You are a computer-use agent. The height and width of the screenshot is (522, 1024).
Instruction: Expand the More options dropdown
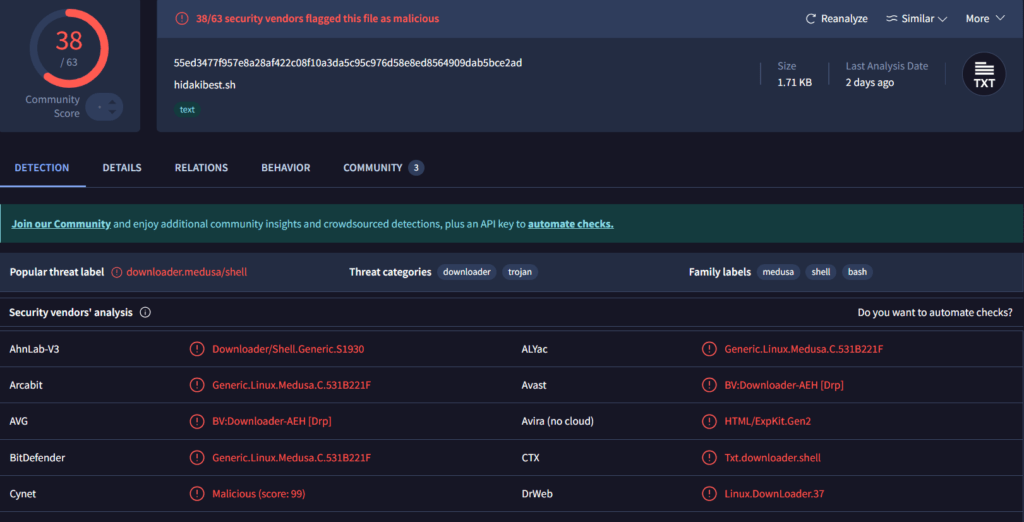[x=984, y=19]
